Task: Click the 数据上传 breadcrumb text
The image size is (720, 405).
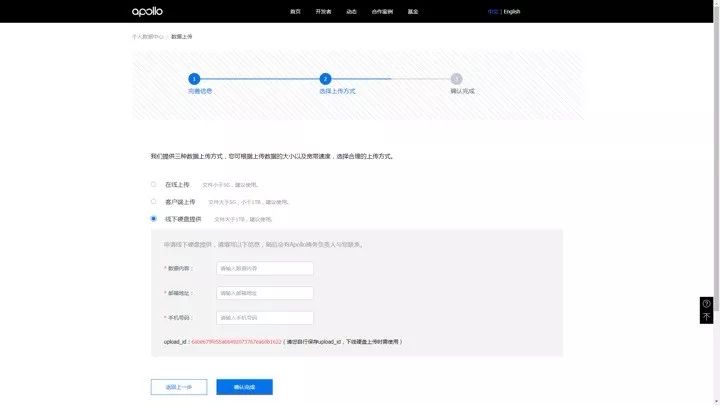Action: click(x=182, y=37)
